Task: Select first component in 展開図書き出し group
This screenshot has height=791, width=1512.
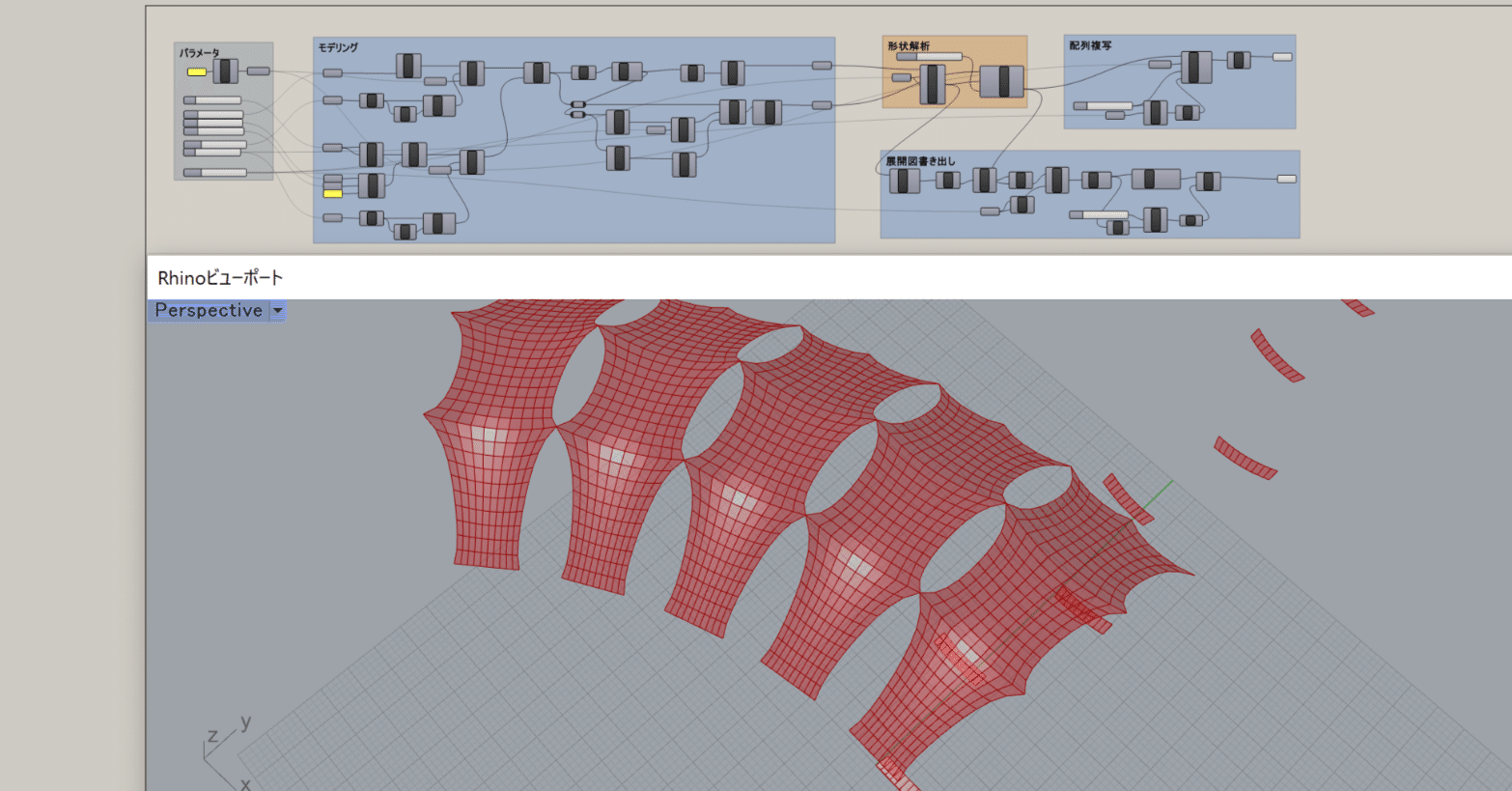Action: point(905,181)
